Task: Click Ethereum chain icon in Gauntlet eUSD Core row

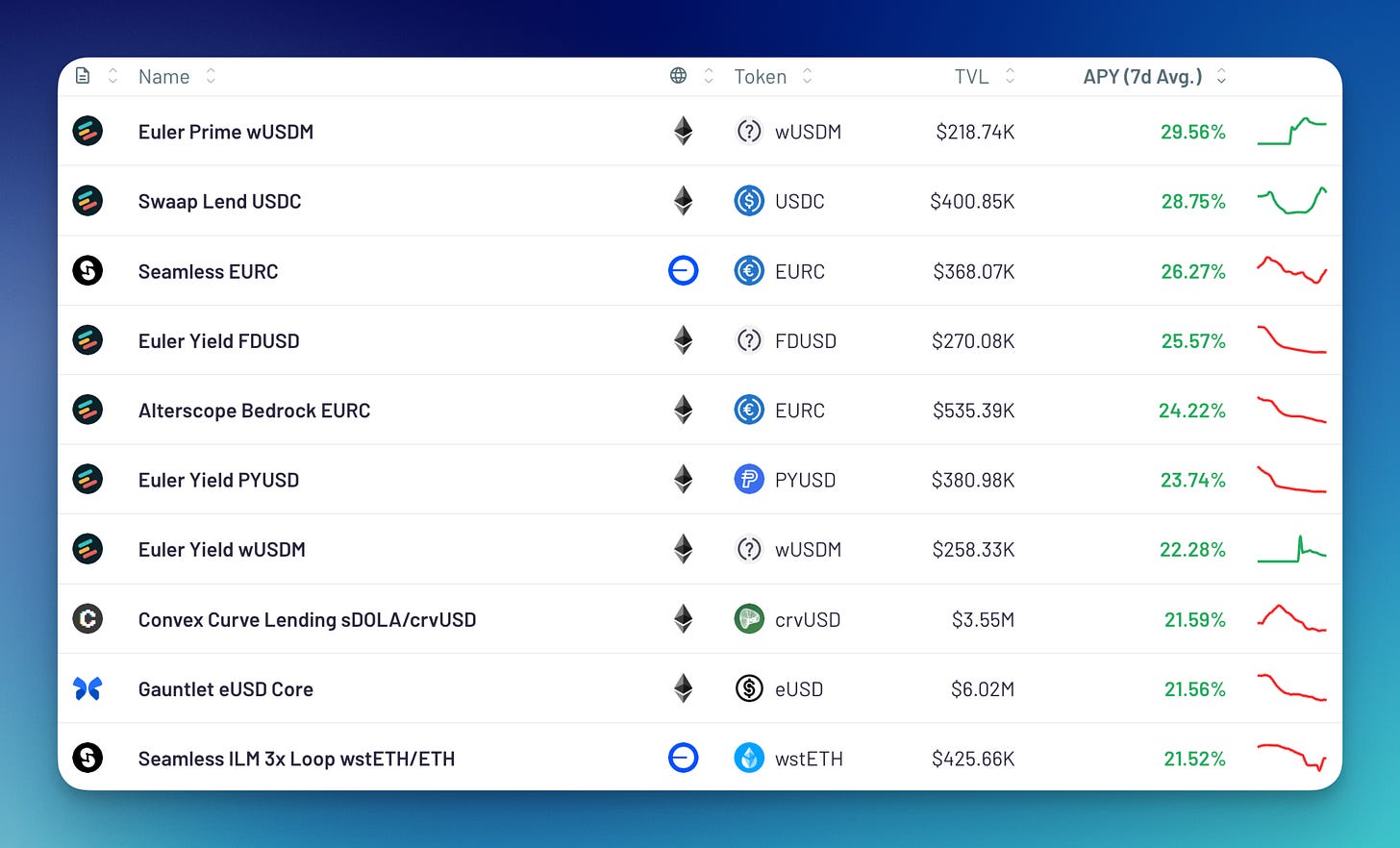Action: (683, 688)
